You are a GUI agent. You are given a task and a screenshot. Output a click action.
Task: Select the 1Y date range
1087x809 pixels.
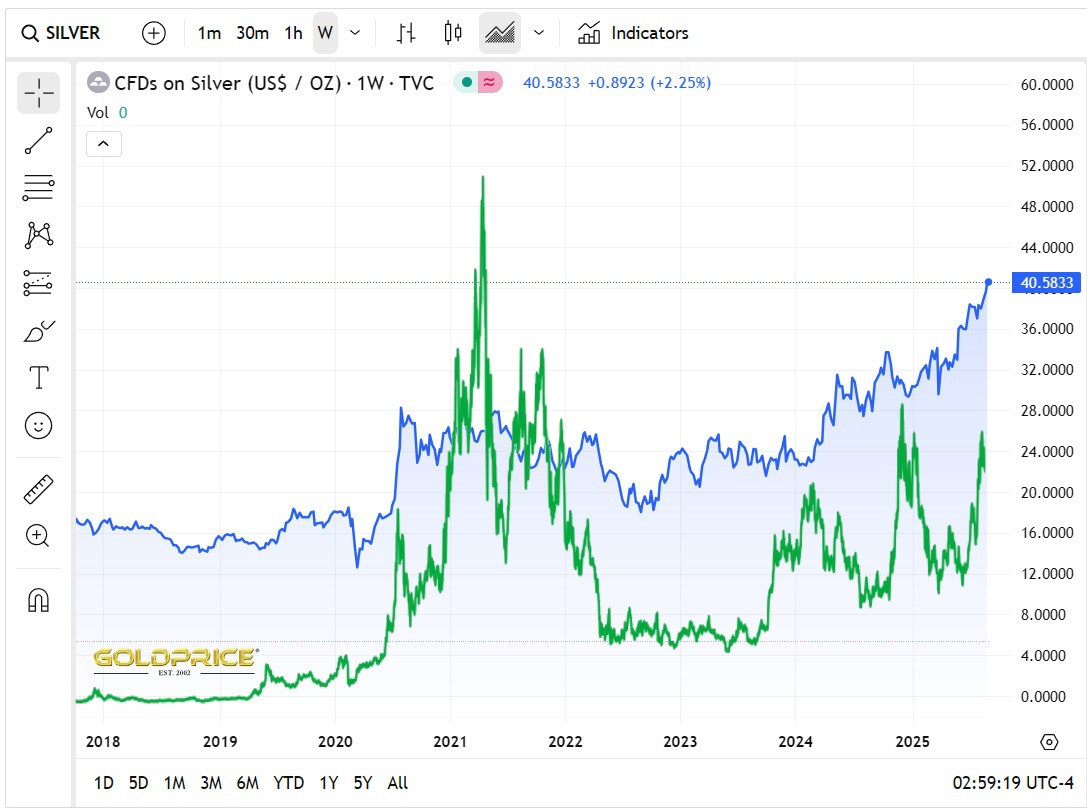pyautogui.click(x=329, y=783)
